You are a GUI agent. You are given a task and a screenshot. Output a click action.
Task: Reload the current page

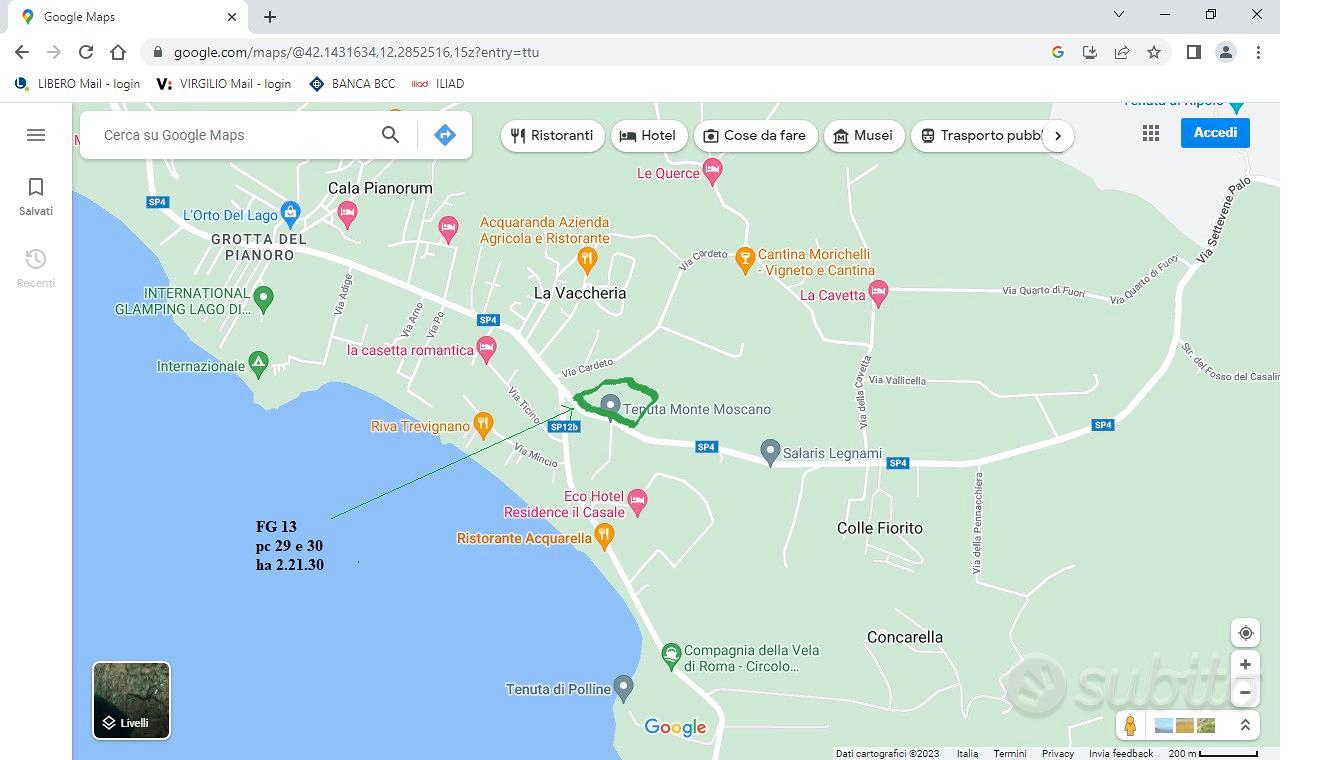[86, 52]
